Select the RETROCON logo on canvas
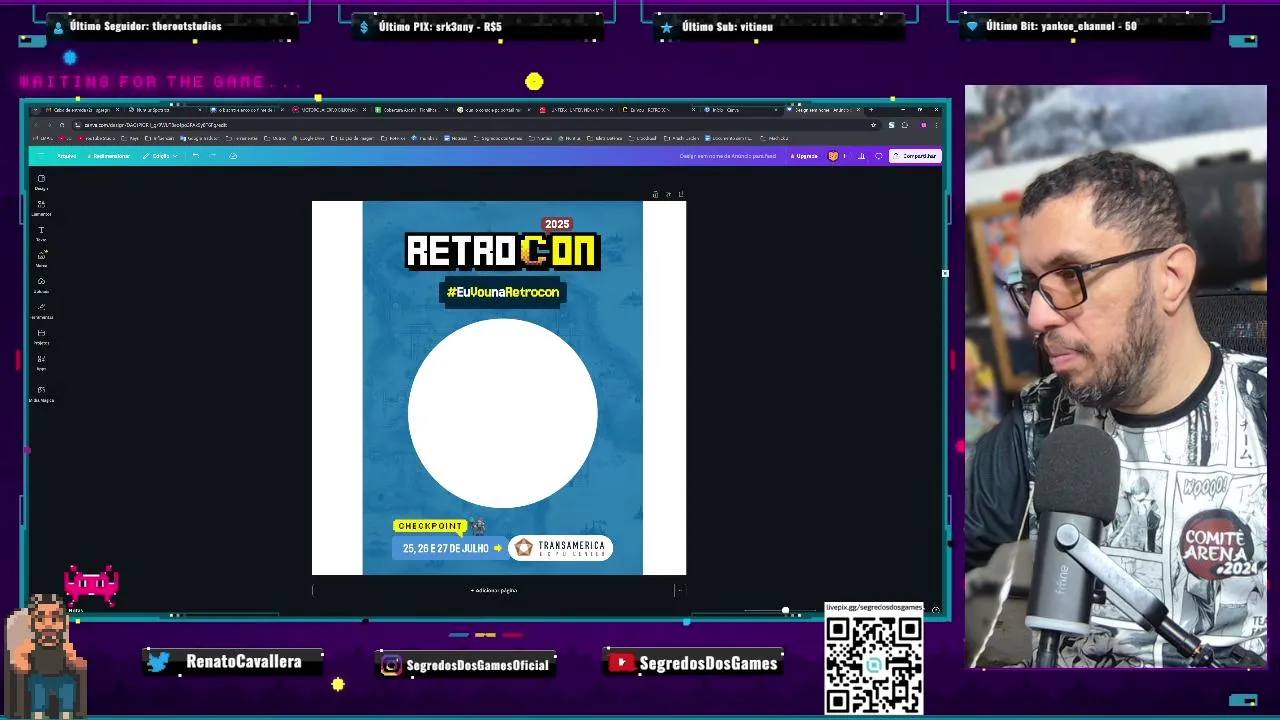1280x720 pixels. [502, 251]
